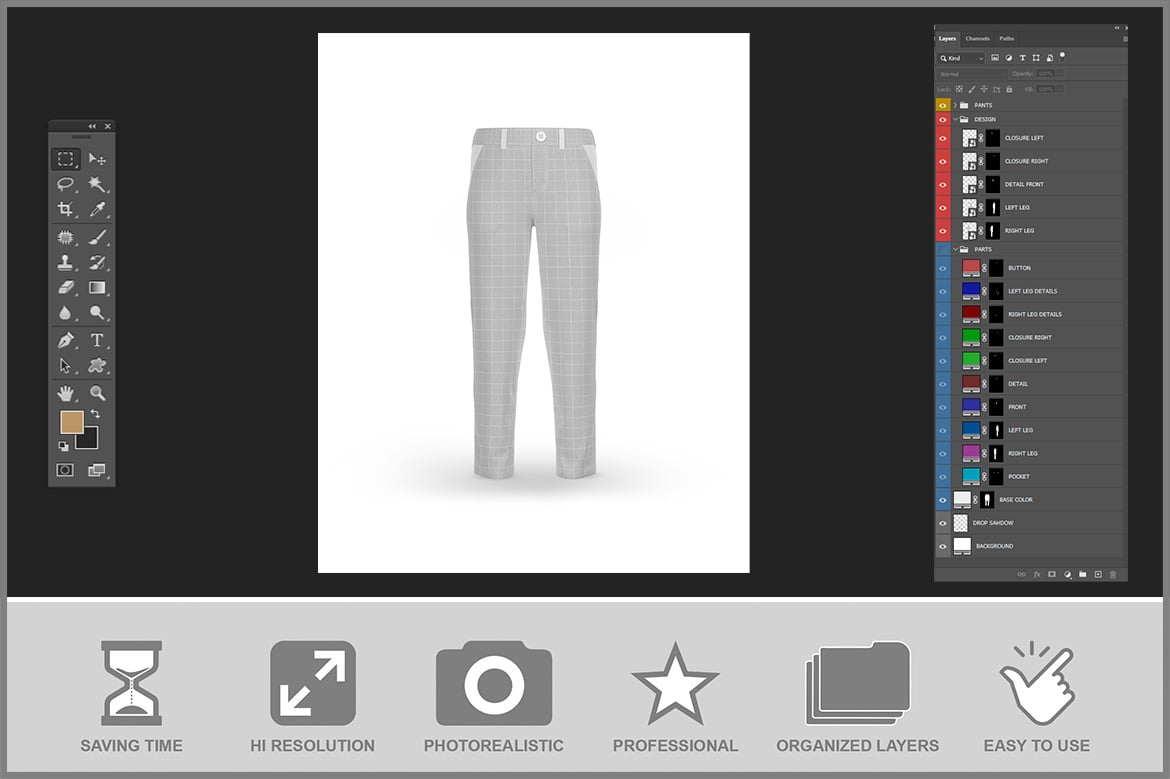The width and height of the screenshot is (1170, 779).
Task: Select the Dodge tool
Action: 97,313
